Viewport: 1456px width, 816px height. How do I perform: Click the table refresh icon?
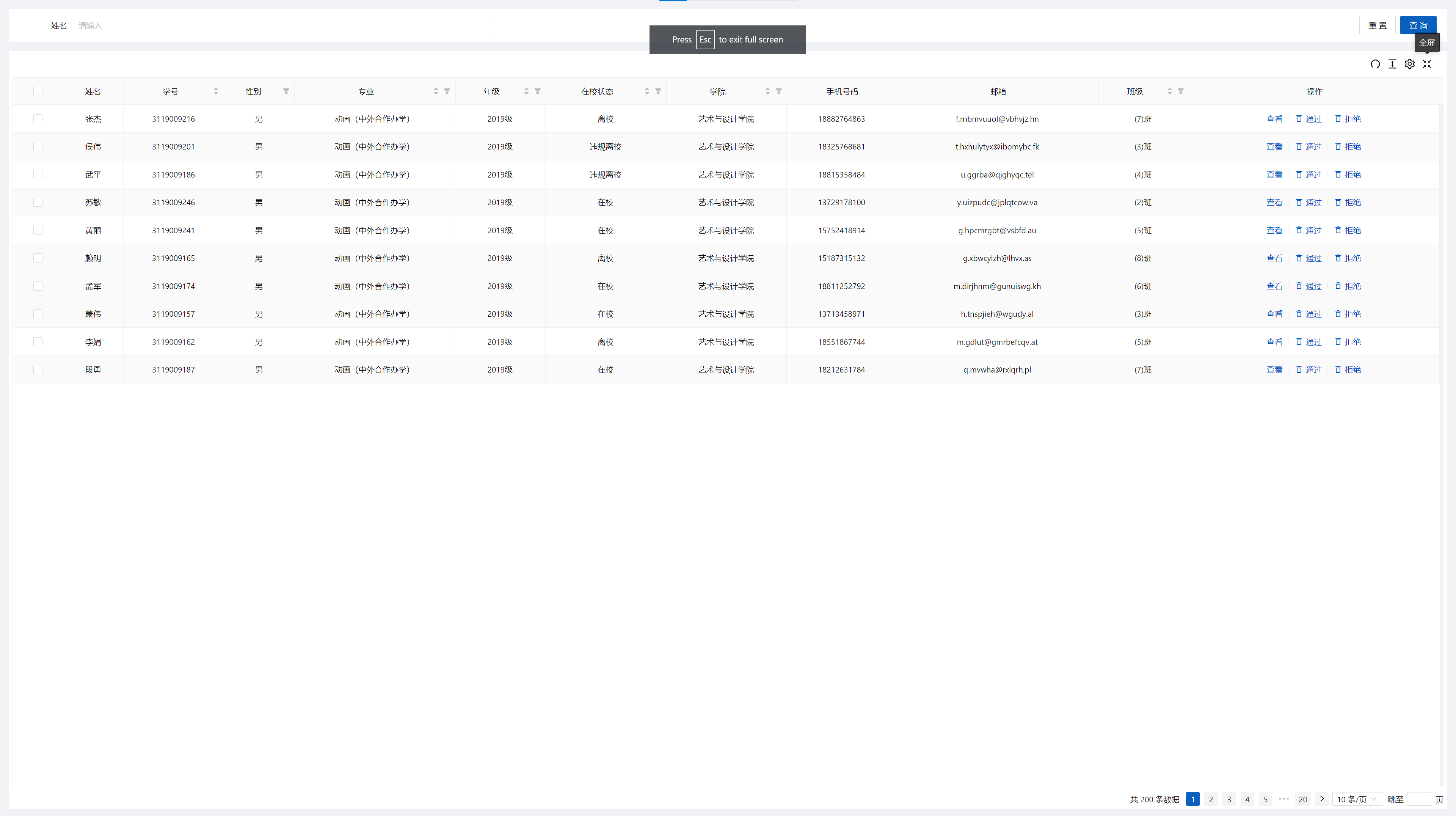tap(1374, 64)
